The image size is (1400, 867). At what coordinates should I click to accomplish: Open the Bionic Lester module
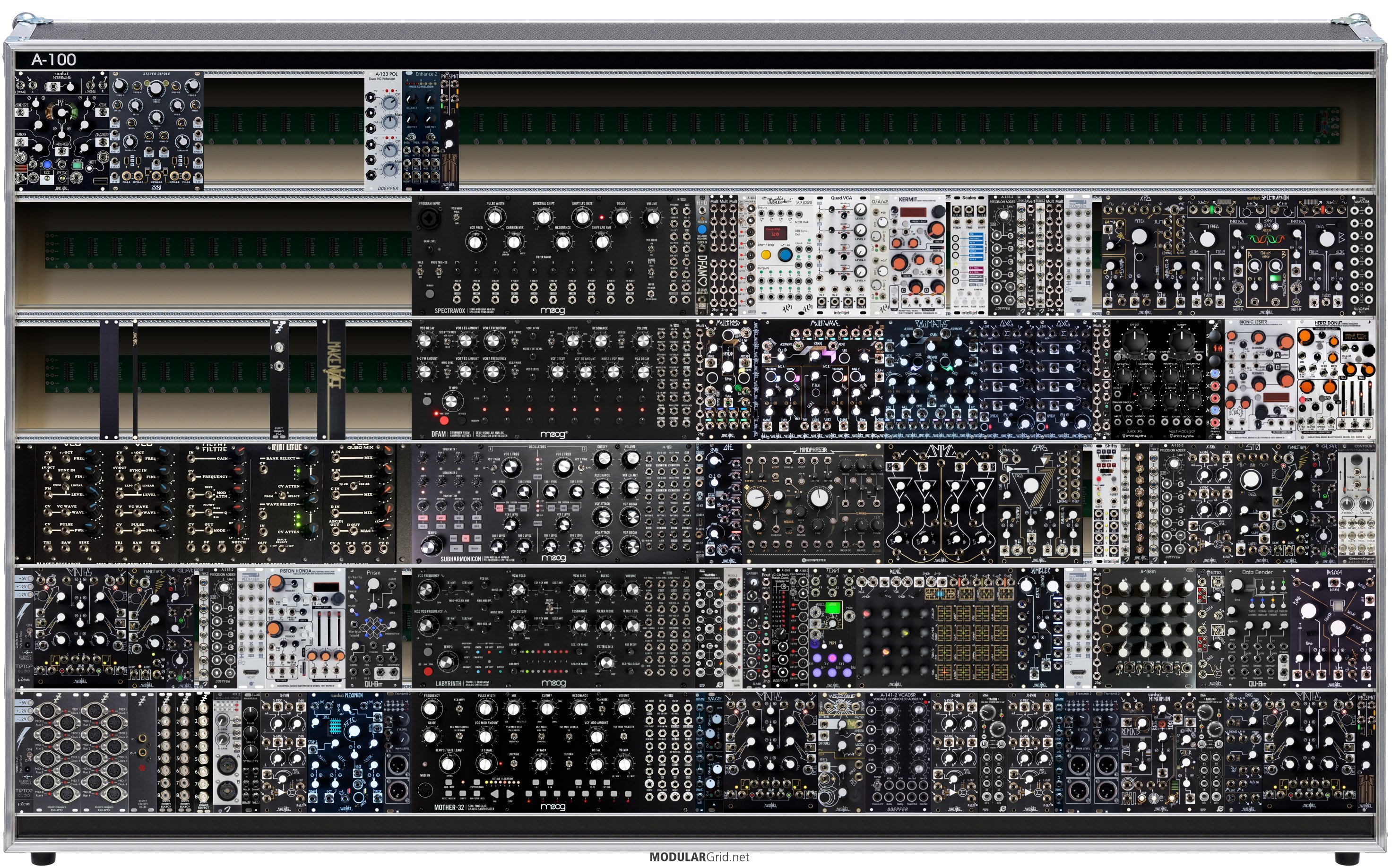click(1260, 379)
